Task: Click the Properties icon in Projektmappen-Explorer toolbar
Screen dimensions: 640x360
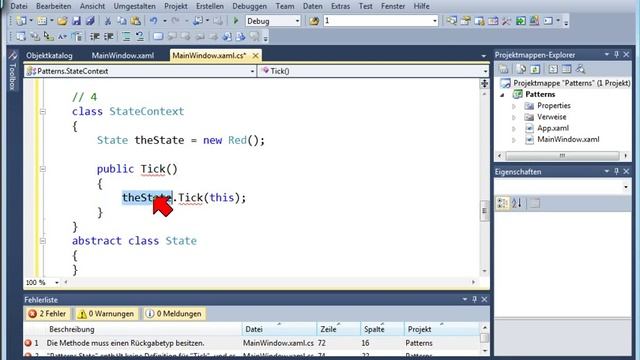Action: coord(503,69)
